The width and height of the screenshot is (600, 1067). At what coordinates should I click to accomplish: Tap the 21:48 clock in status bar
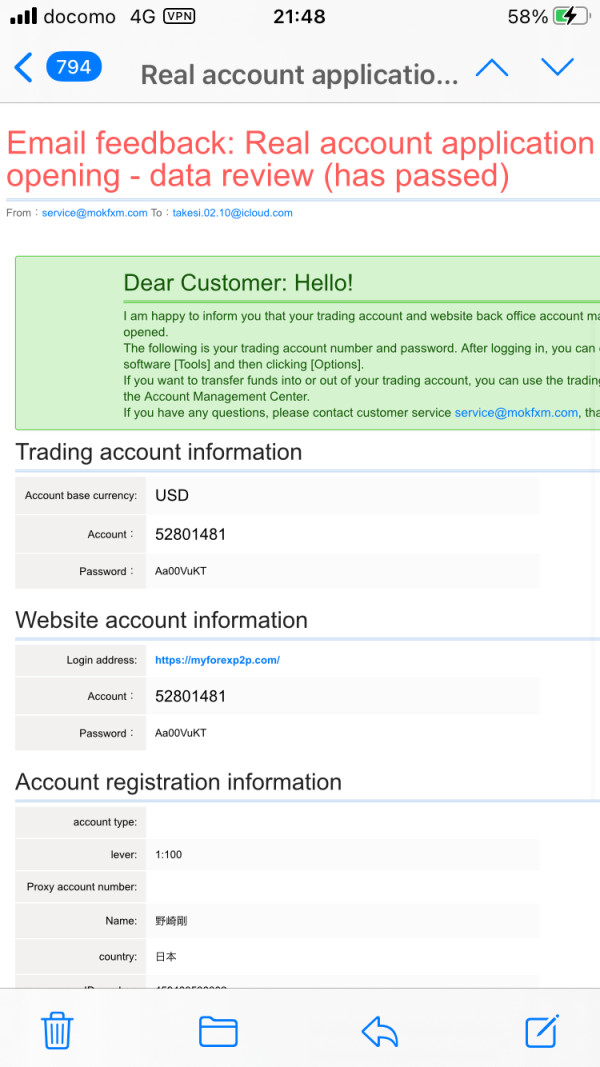[299, 17]
